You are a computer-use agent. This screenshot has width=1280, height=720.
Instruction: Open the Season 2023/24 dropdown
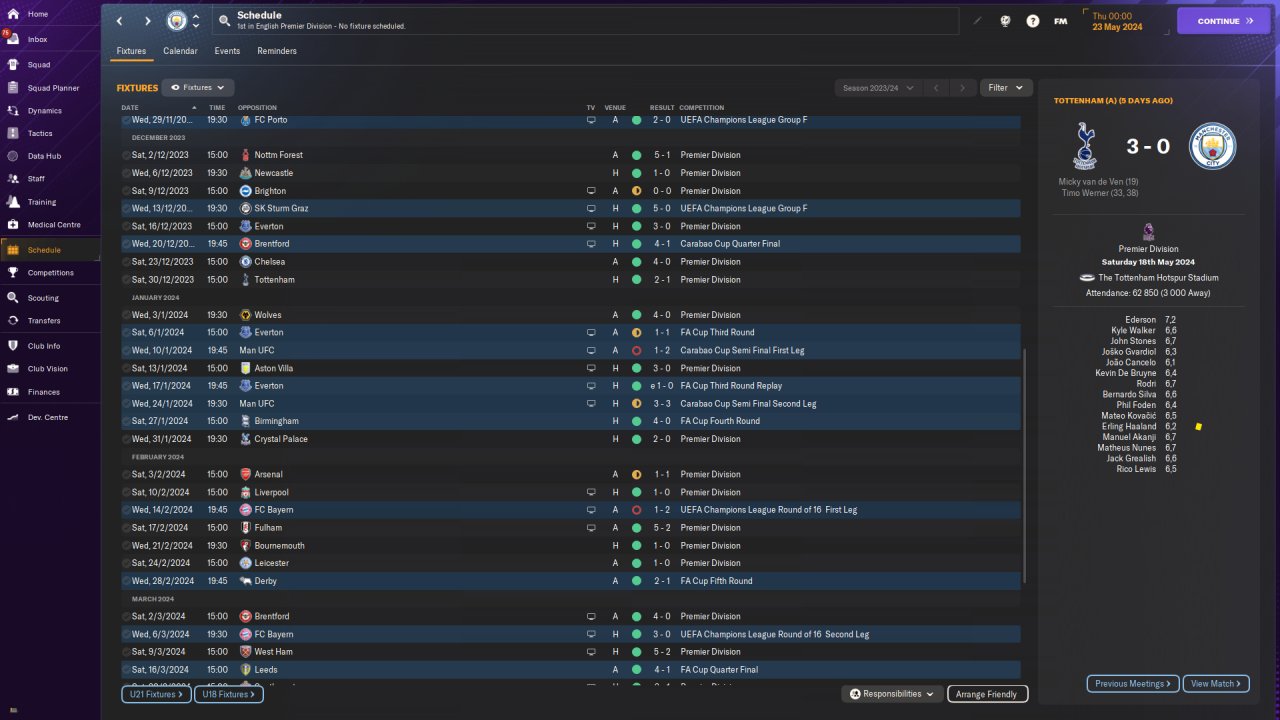[x=879, y=88]
